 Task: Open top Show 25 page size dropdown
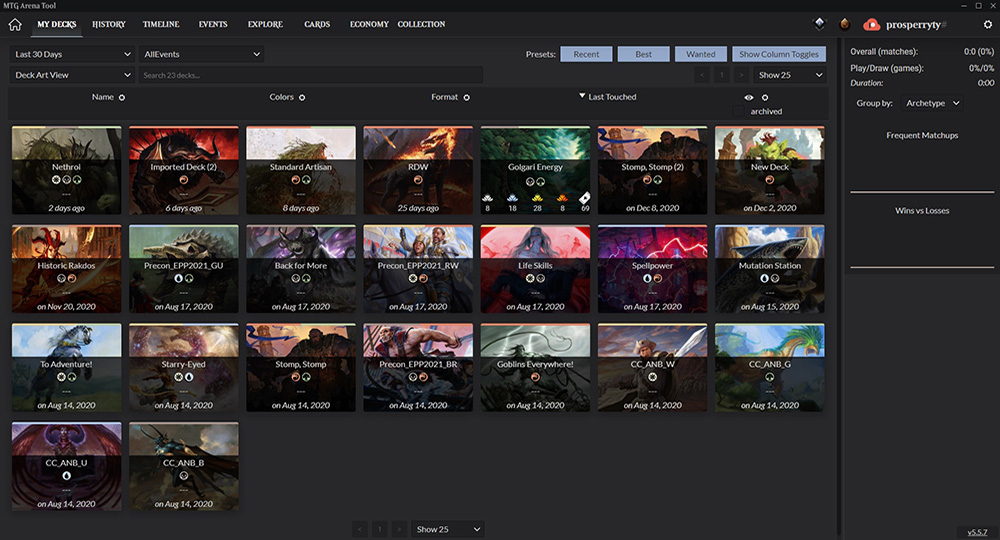[790, 75]
